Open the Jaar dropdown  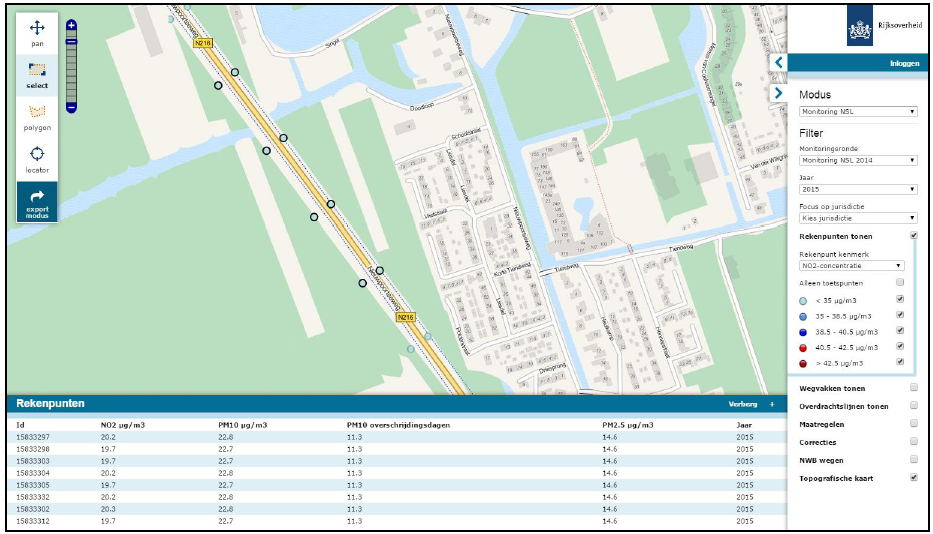point(857,189)
